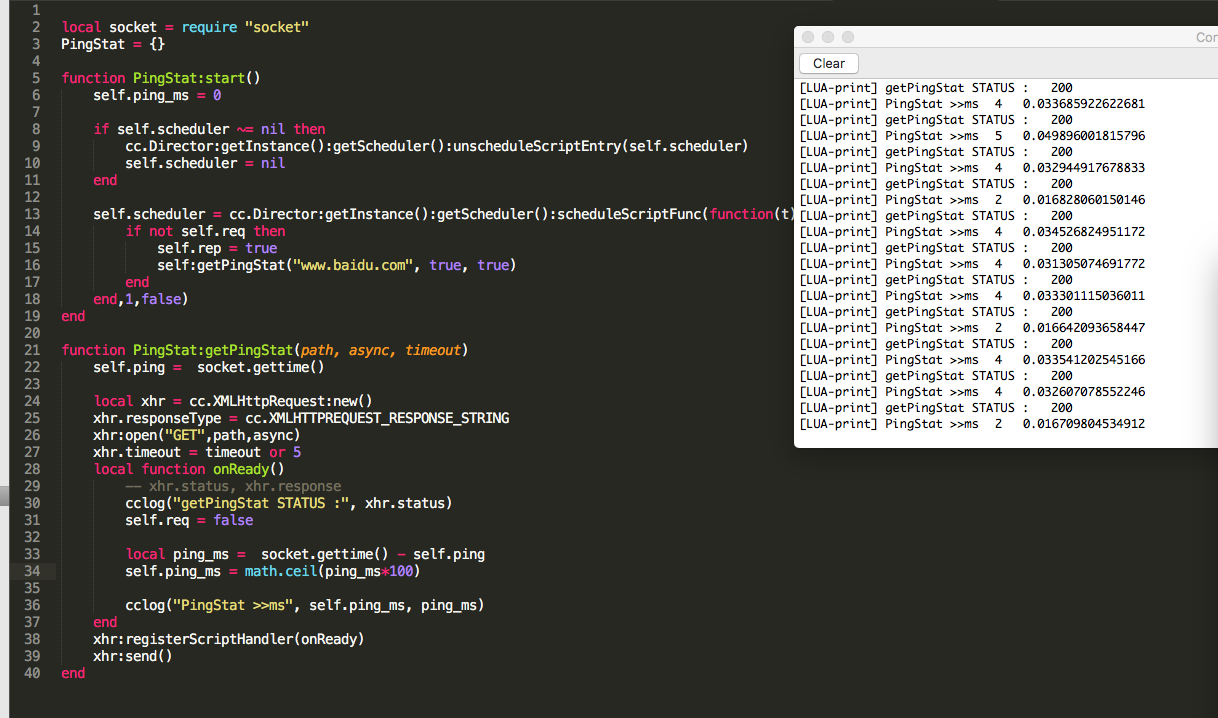Select console value 0.016642093658447

tap(1084, 328)
